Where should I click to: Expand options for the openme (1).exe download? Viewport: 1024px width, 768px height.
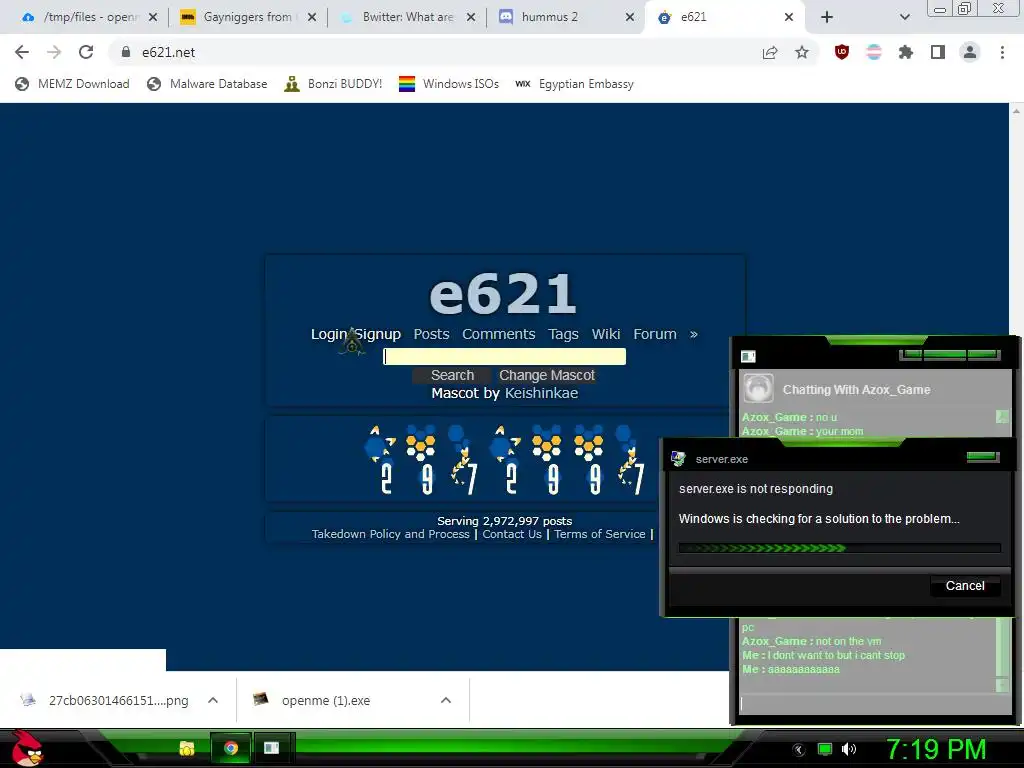coord(446,700)
